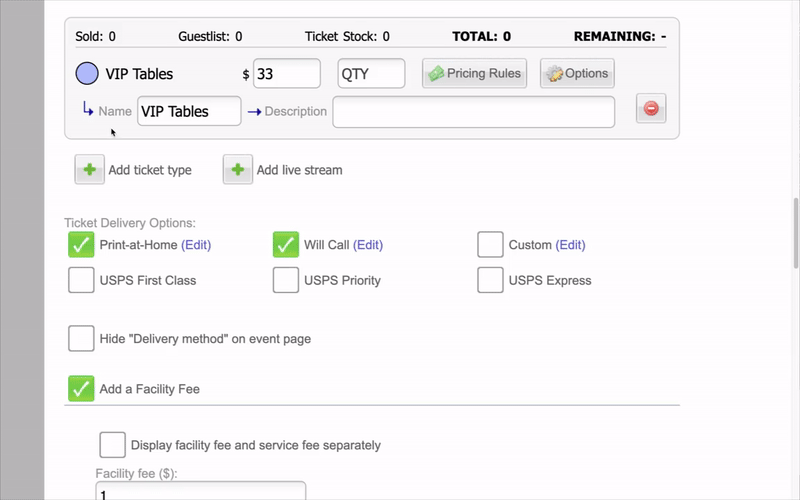Uncheck the Print-at-Home delivery option

(81, 244)
